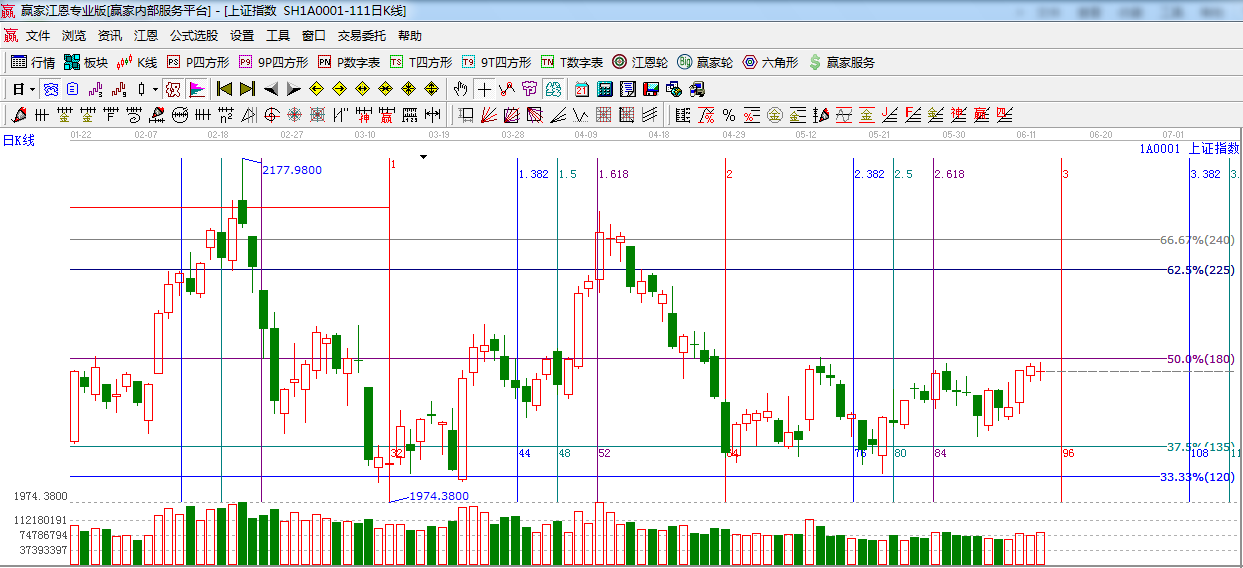Open the calendar icon showing 21

point(581,89)
